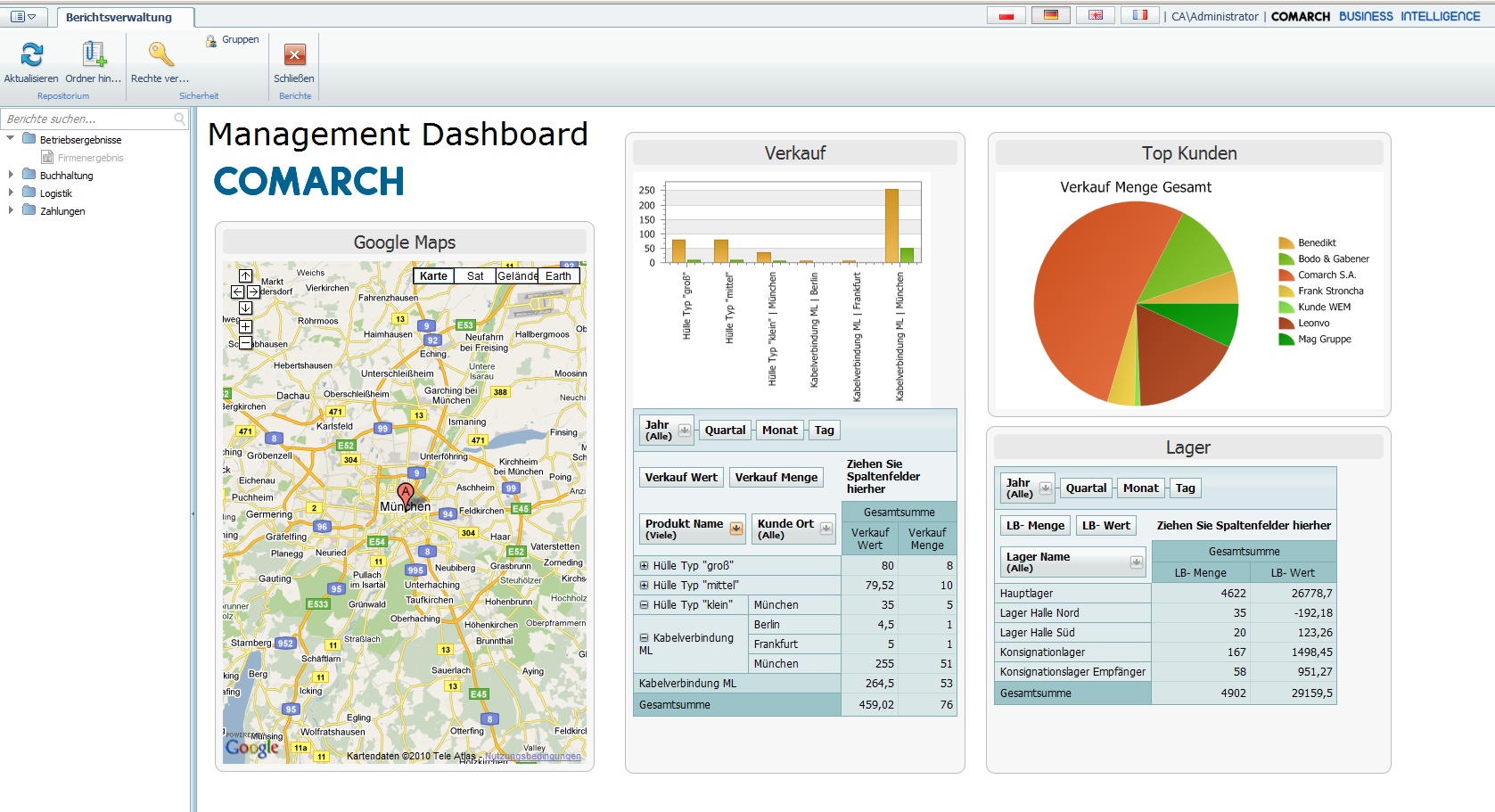This screenshot has height=812, width=1495.
Task: Select the French flag language button
Action: 1139,15
